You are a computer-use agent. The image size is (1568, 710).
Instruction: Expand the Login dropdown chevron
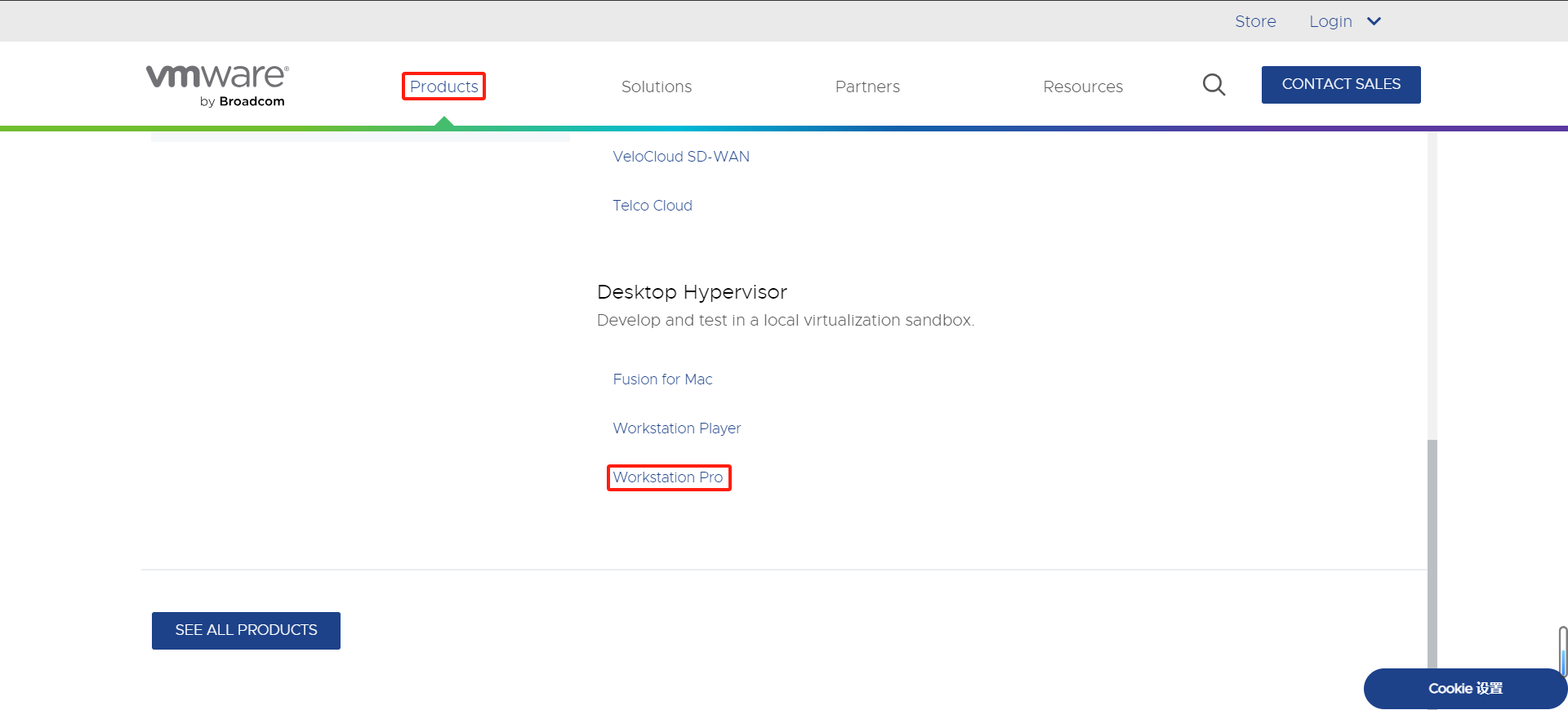pyautogui.click(x=1374, y=21)
